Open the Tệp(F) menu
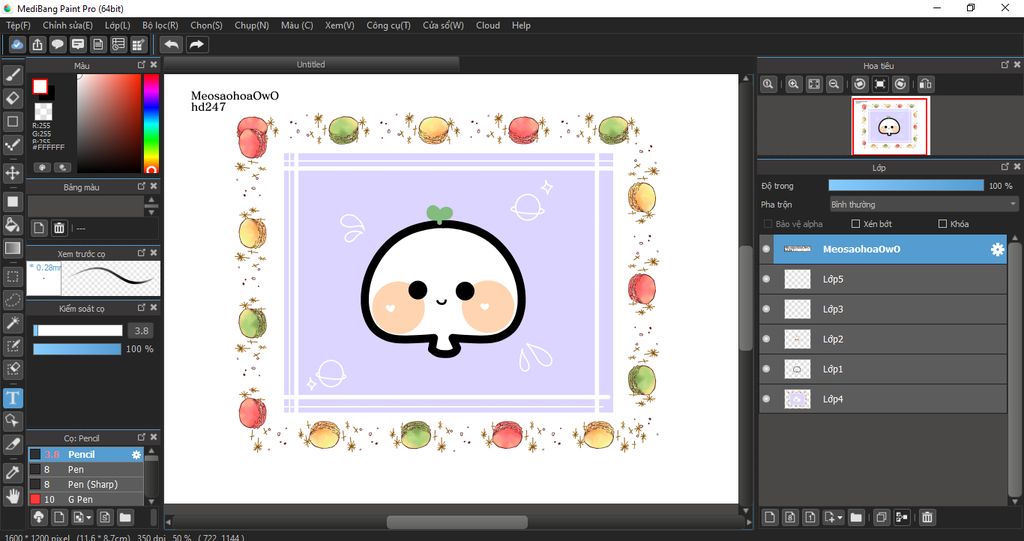 pyautogui.click(x=18, y=25)
